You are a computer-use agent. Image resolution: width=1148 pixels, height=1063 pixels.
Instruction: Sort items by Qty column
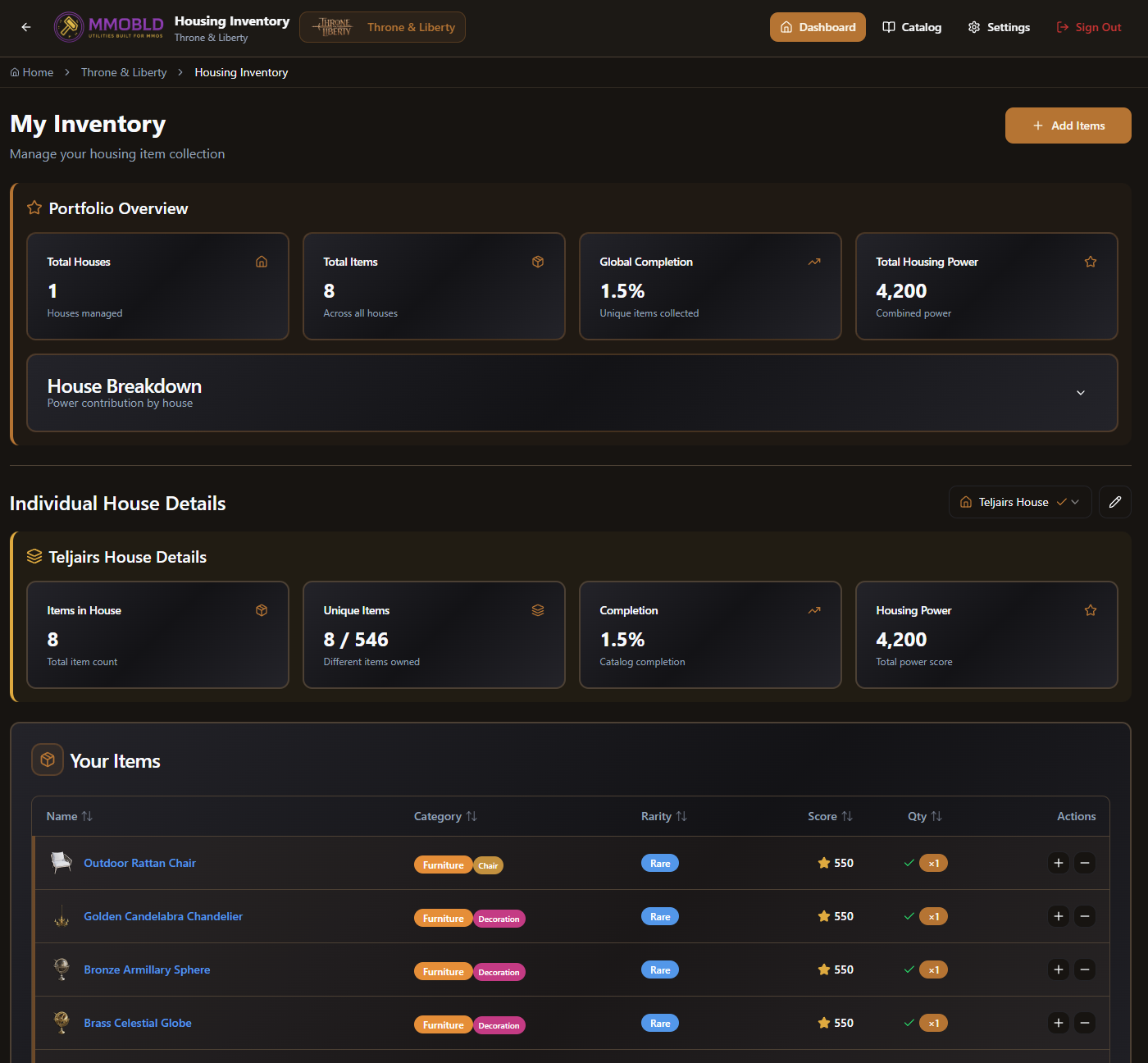click(925, 816)
